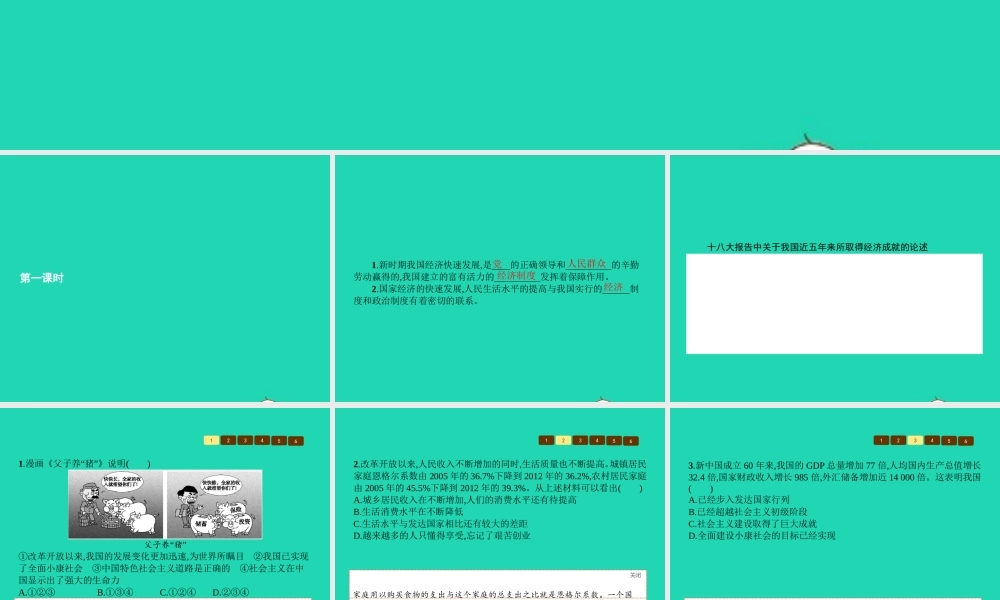Screen dimensions: 1000x600
Task: Select the heading 十八大报告中关于我国近五年来所取得经济成就的论述
Action: (817, 247)
